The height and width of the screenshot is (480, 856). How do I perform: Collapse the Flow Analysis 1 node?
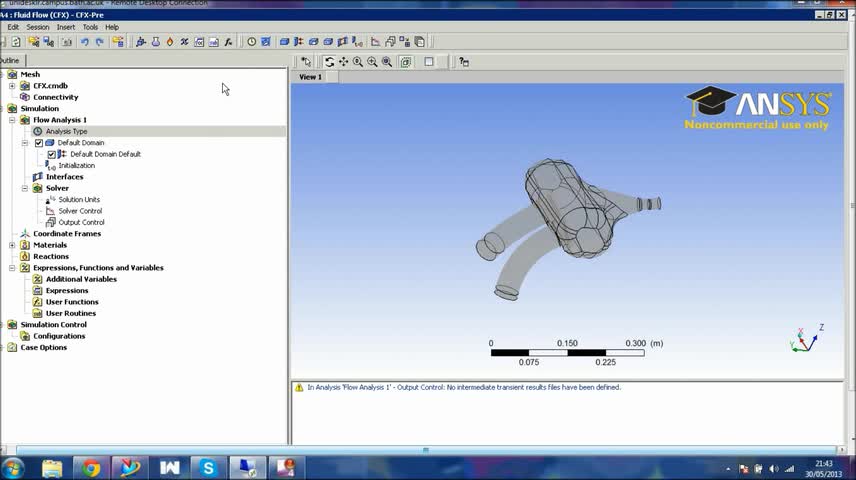[12, 120]
